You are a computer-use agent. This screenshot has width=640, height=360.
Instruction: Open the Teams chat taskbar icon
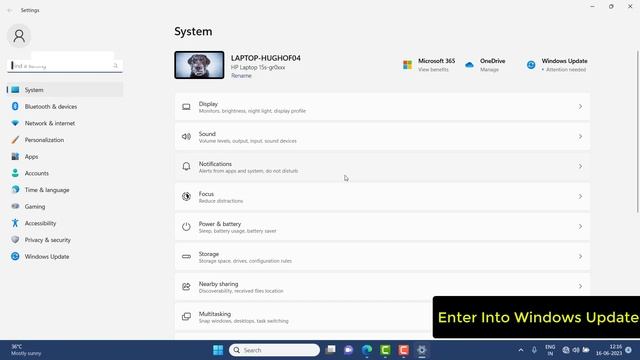pyautogui.click(x=349, y=350)
